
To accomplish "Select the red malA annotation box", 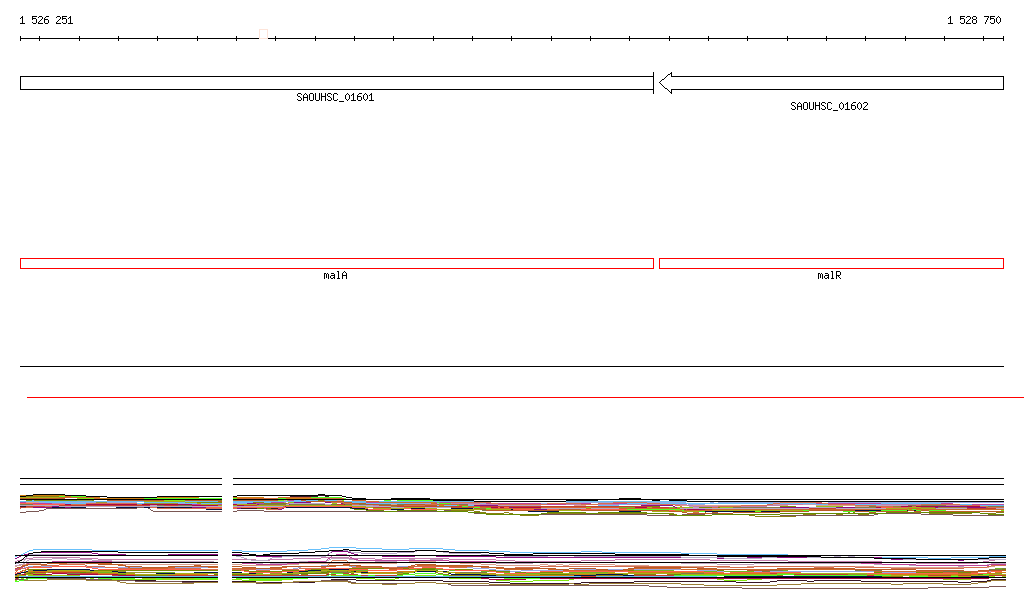I will point(337,264).
